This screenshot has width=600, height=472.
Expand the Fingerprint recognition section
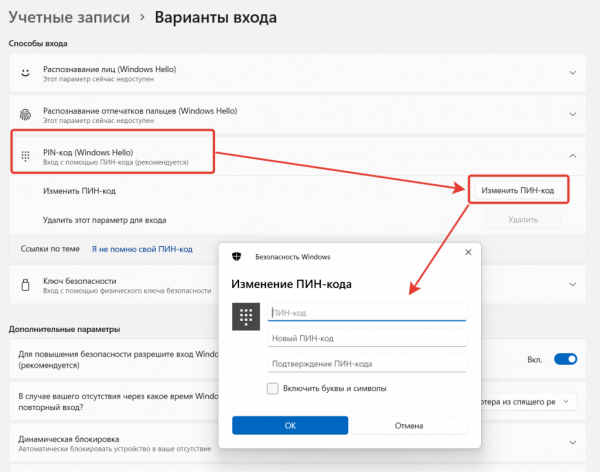pyautogui.click(x=572, y=114)
